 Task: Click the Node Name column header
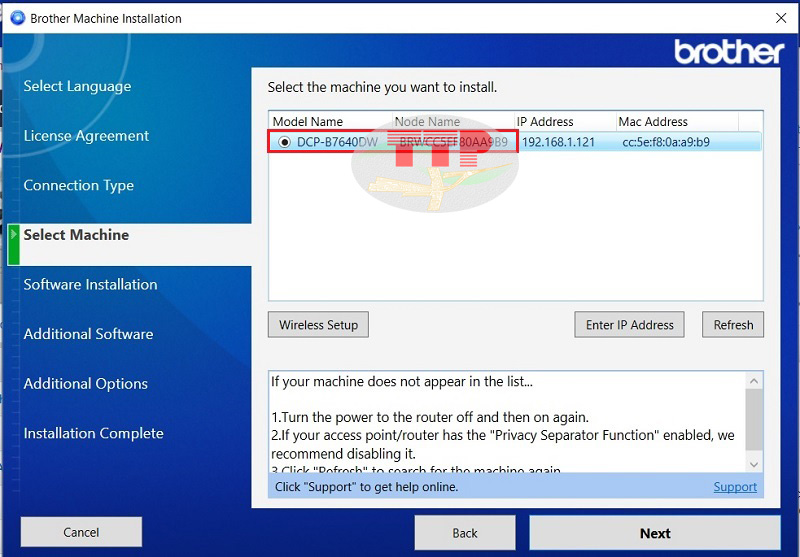(453, 121)
